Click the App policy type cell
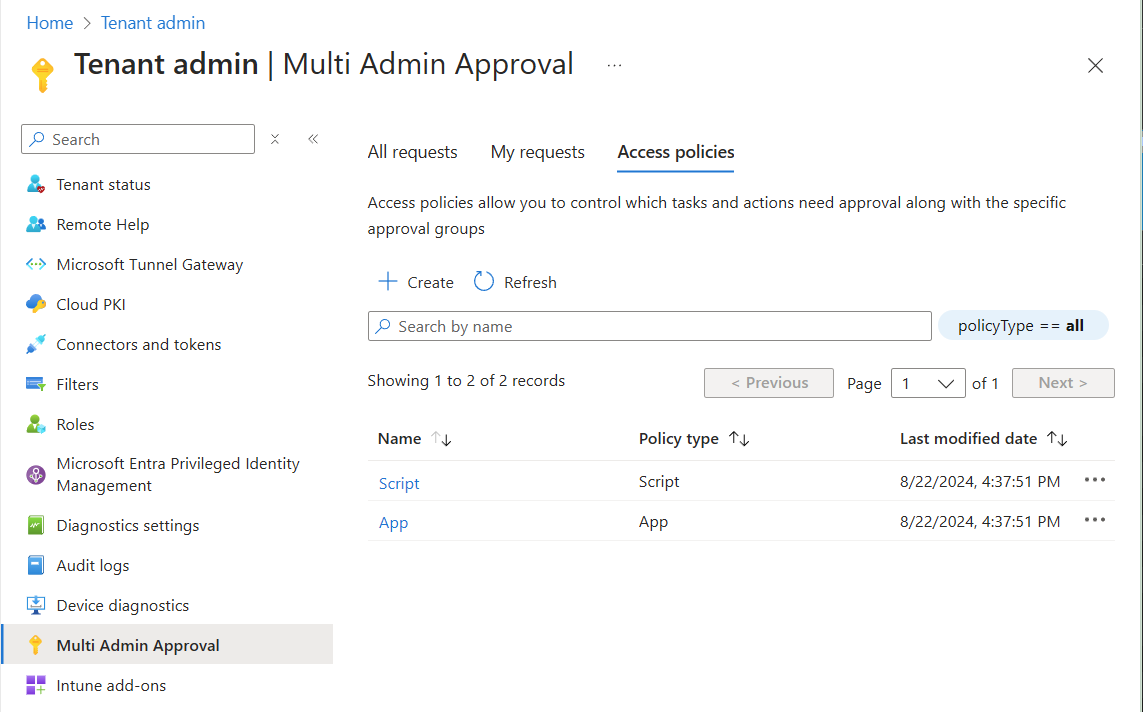Image resolution: width=1143 pixels, height=712 pixels. (653, 522)
